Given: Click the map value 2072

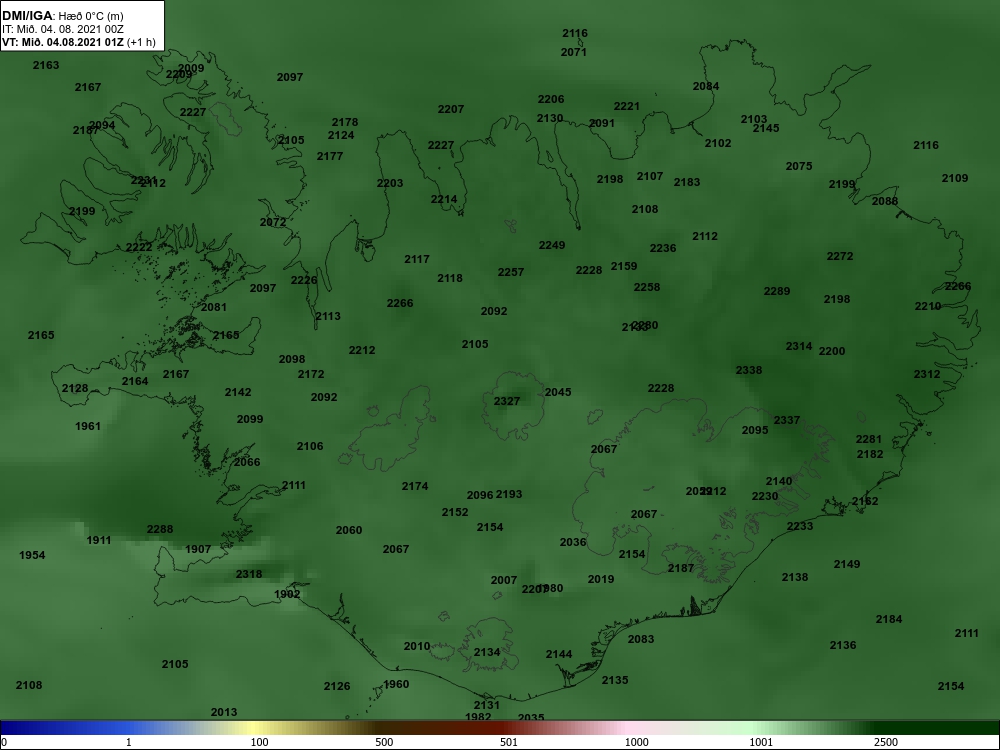Looking at the screenshot, I should click(x=273, y=222).
